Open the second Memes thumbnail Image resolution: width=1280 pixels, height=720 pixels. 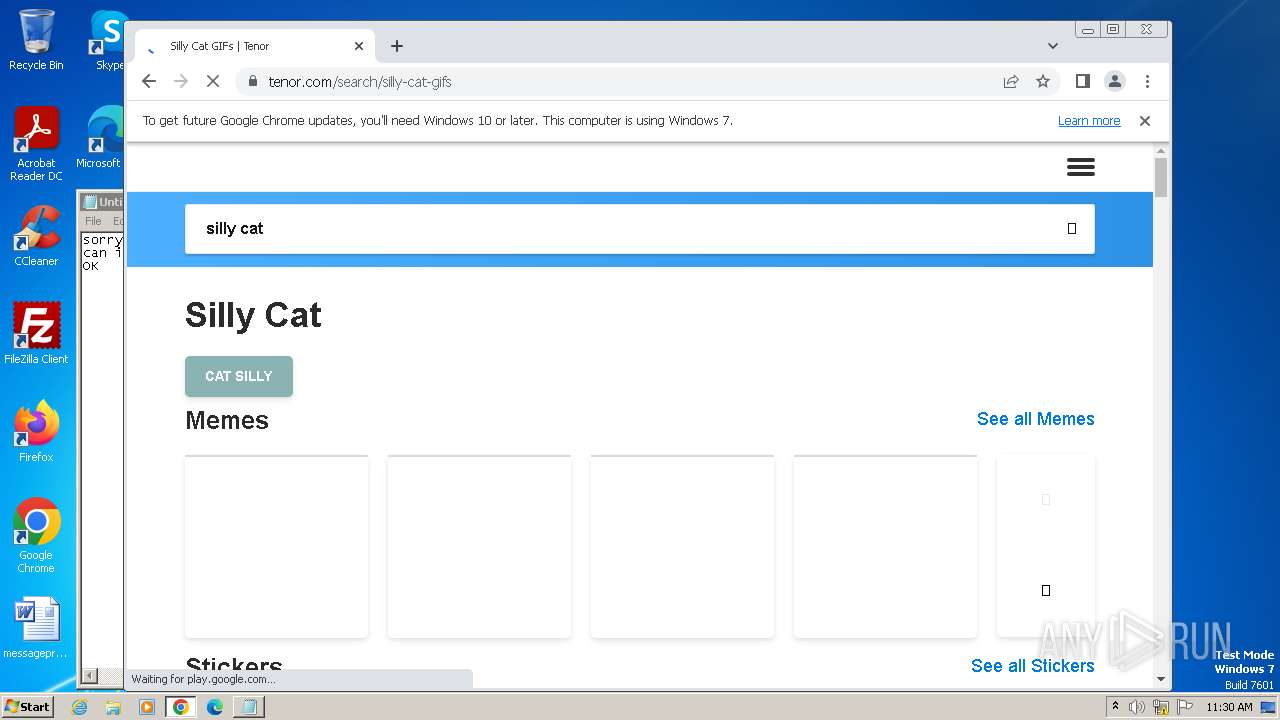pos(480,546)
